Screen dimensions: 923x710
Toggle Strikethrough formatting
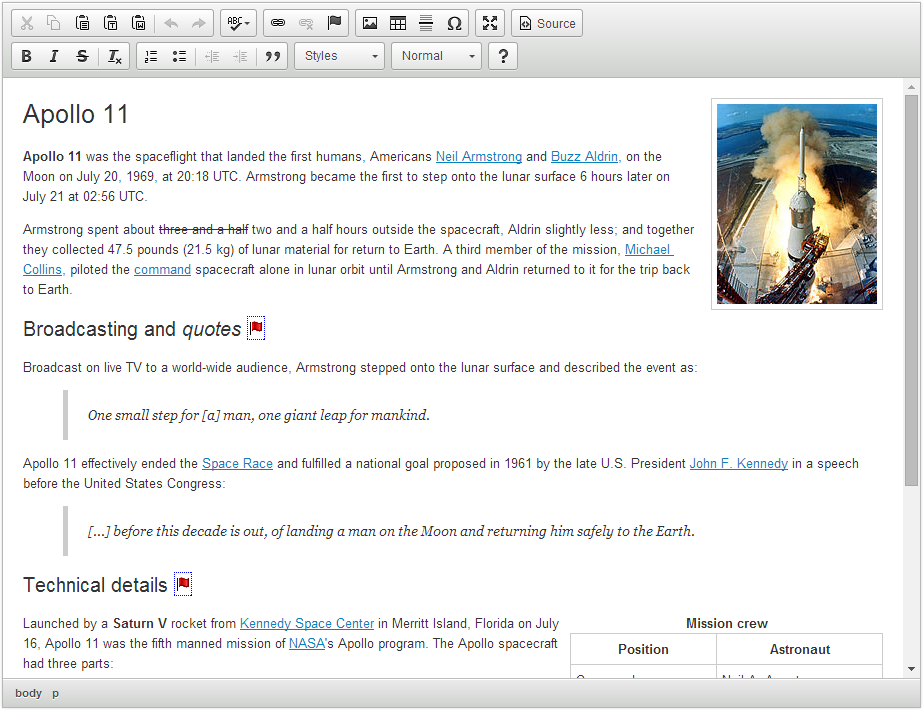pyautogui.click(x=82, y=56)
